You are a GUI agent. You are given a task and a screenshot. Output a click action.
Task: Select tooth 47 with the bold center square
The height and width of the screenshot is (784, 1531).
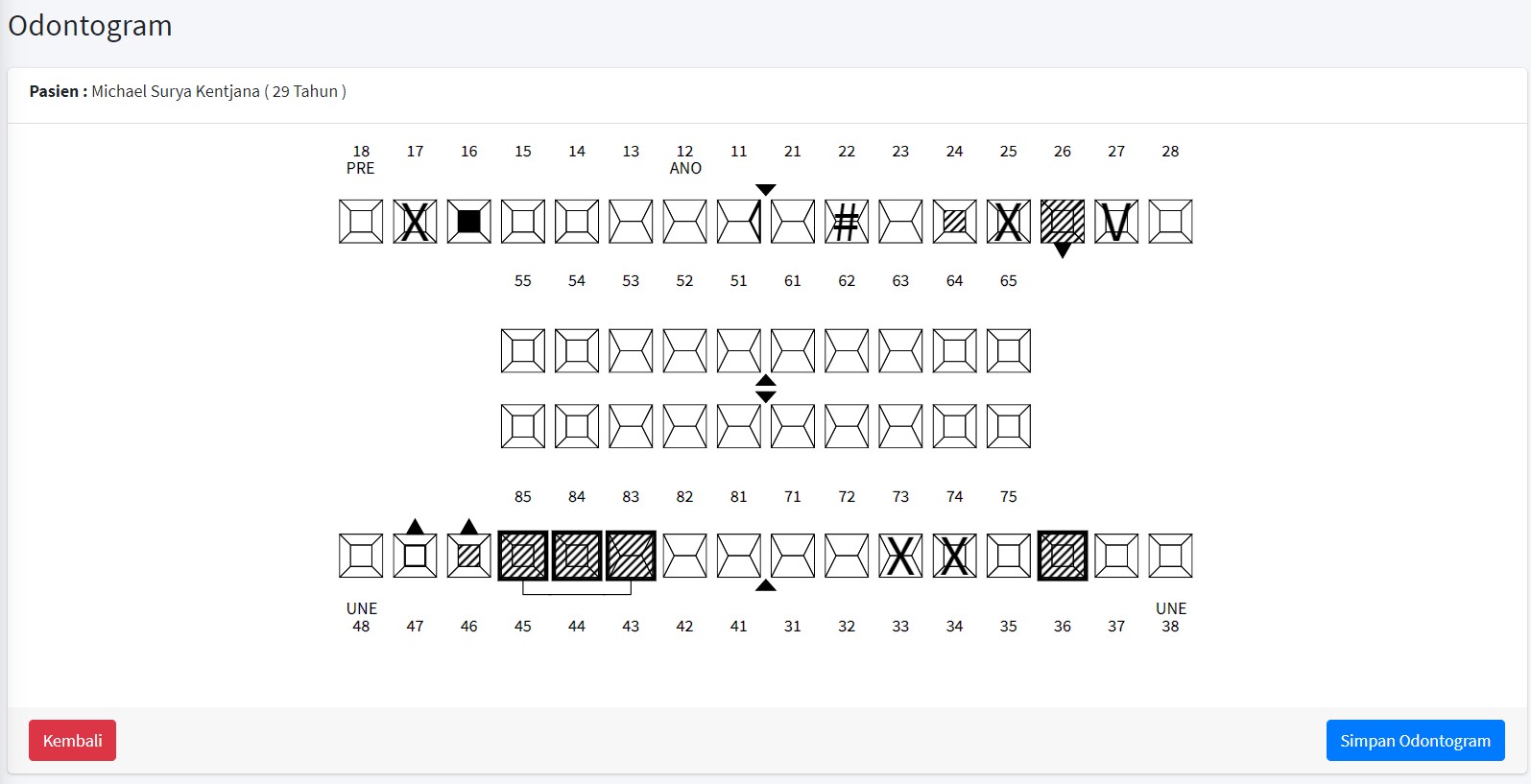point(415,556)
